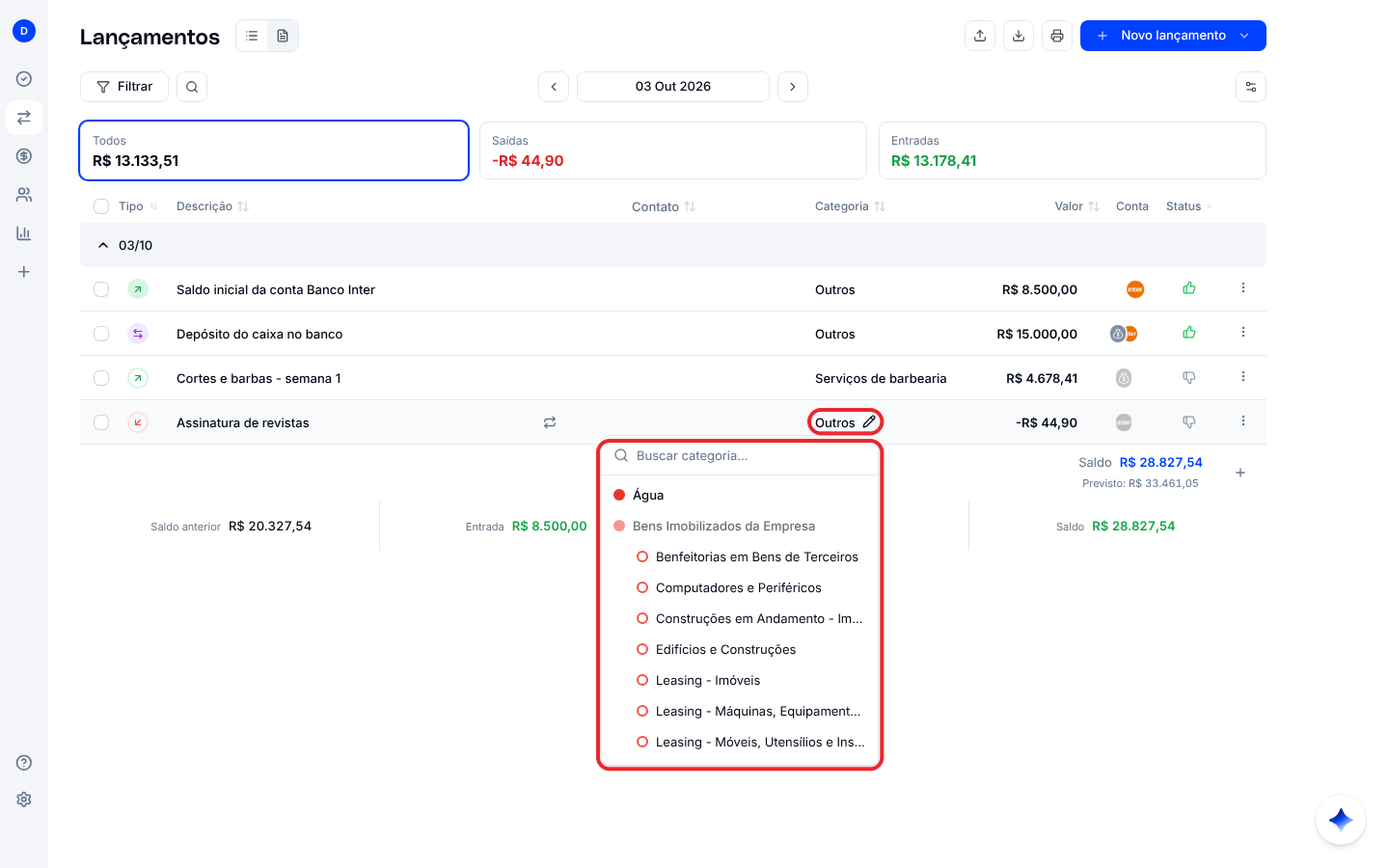
Task: Open the transactions icon in the sidebar
Action: coord(24,118)
